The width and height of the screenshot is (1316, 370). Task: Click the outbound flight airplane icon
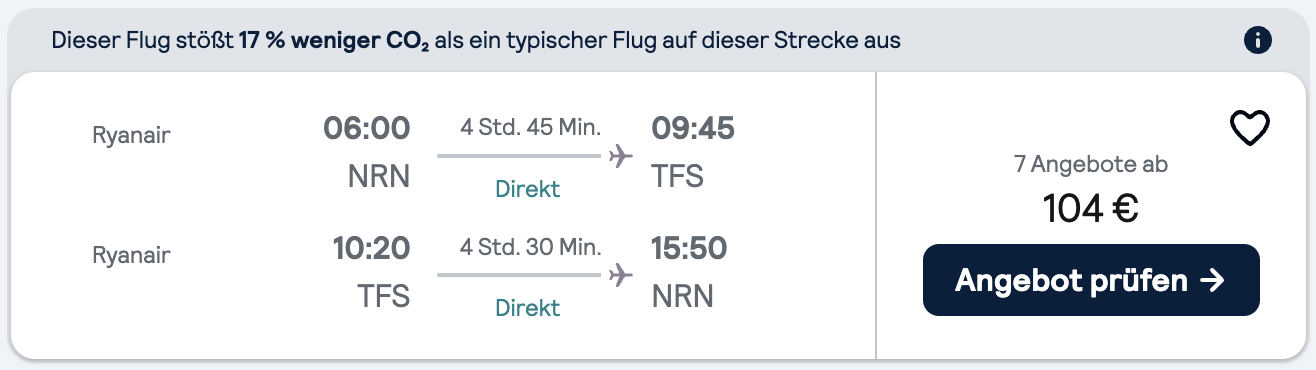(621, 156)
